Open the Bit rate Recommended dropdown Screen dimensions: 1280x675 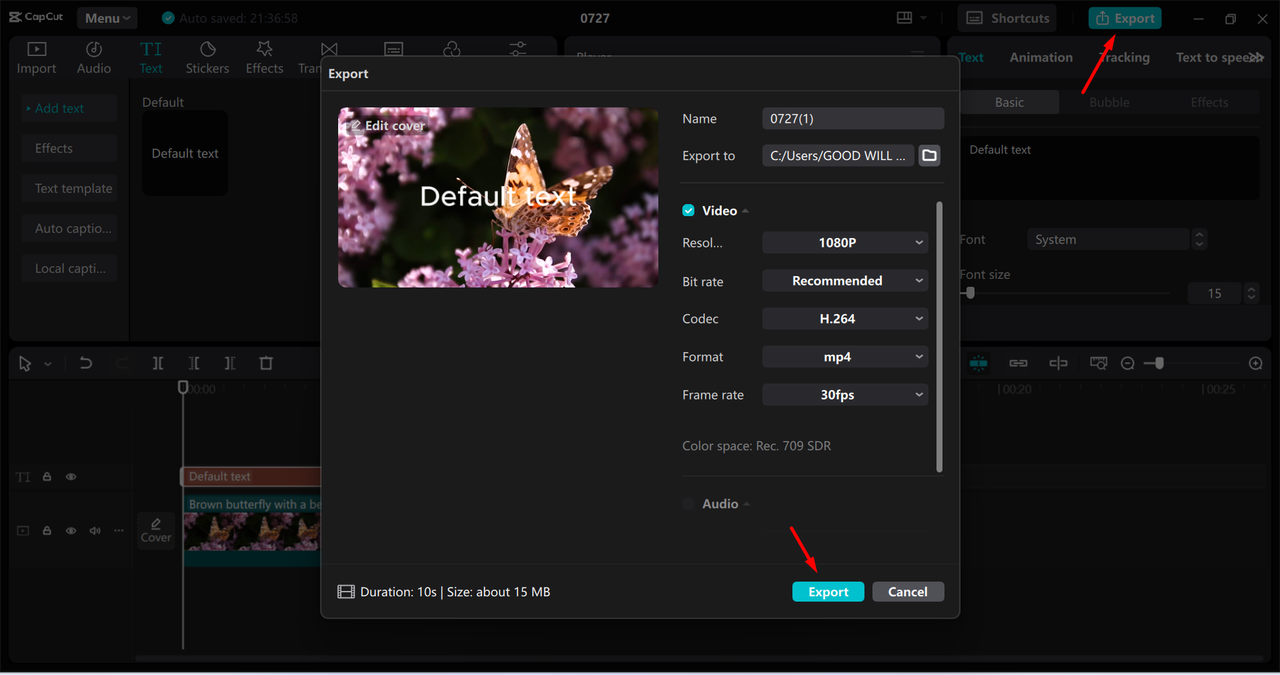coord(845,281)
